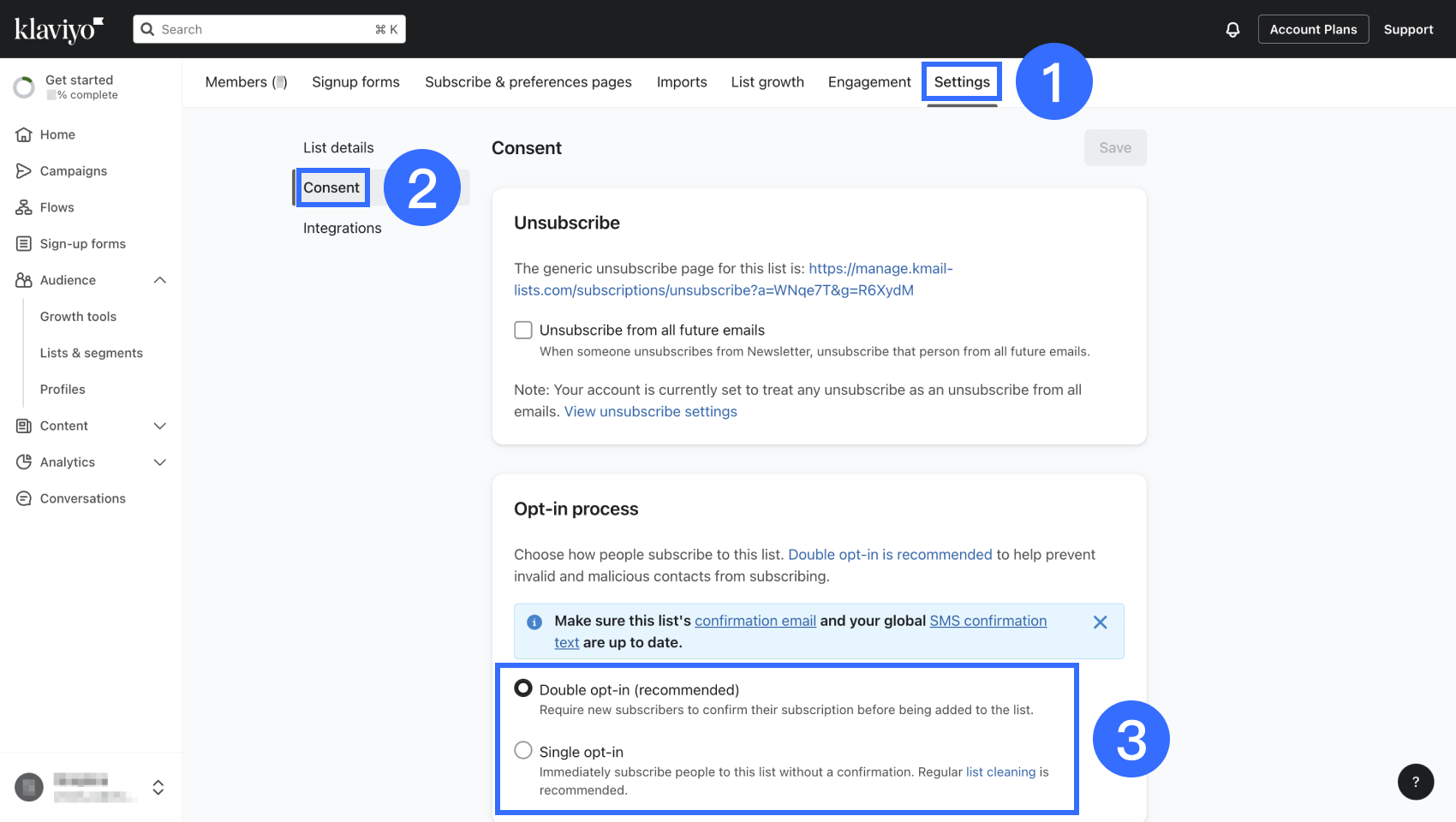Expand the Content section
Viewport: 1456px width, 822px height.
(159, 426)
